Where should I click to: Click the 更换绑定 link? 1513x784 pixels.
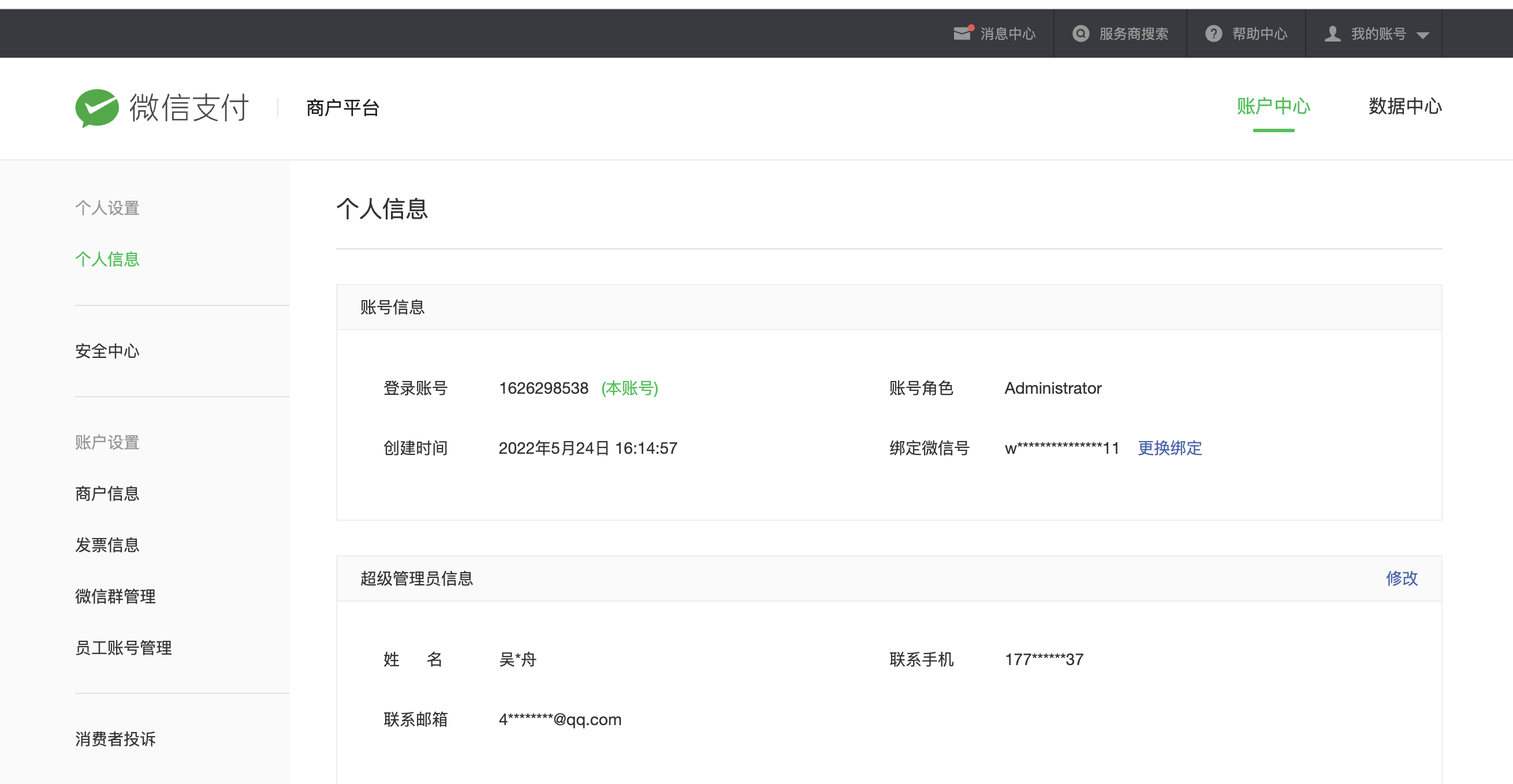click(x=1169, y=448)
